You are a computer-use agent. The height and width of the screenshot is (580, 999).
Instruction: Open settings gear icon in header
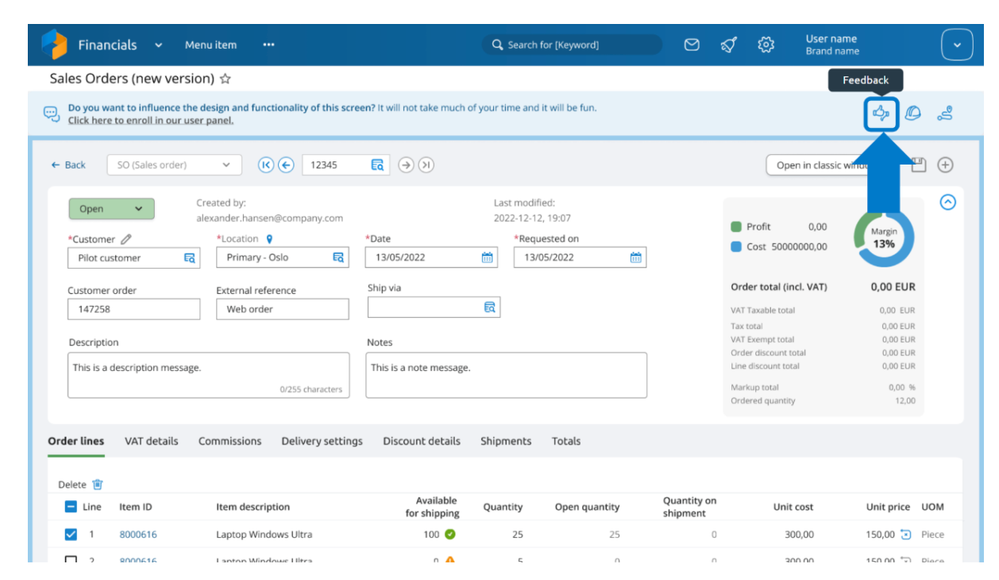pyautogui.click(x=766, y=45)
